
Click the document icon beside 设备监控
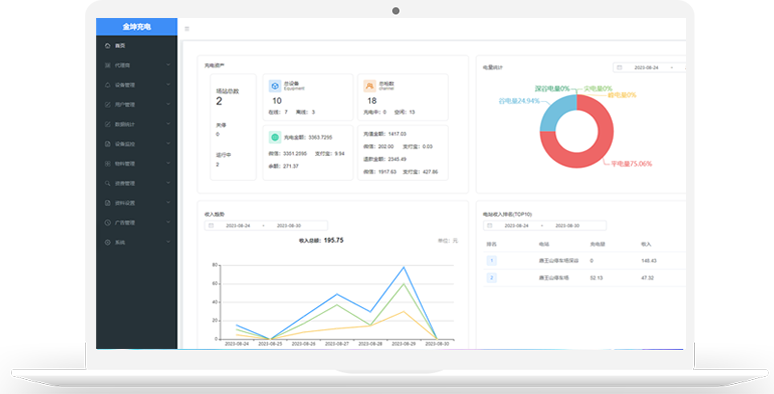click(x=108, y=144)
